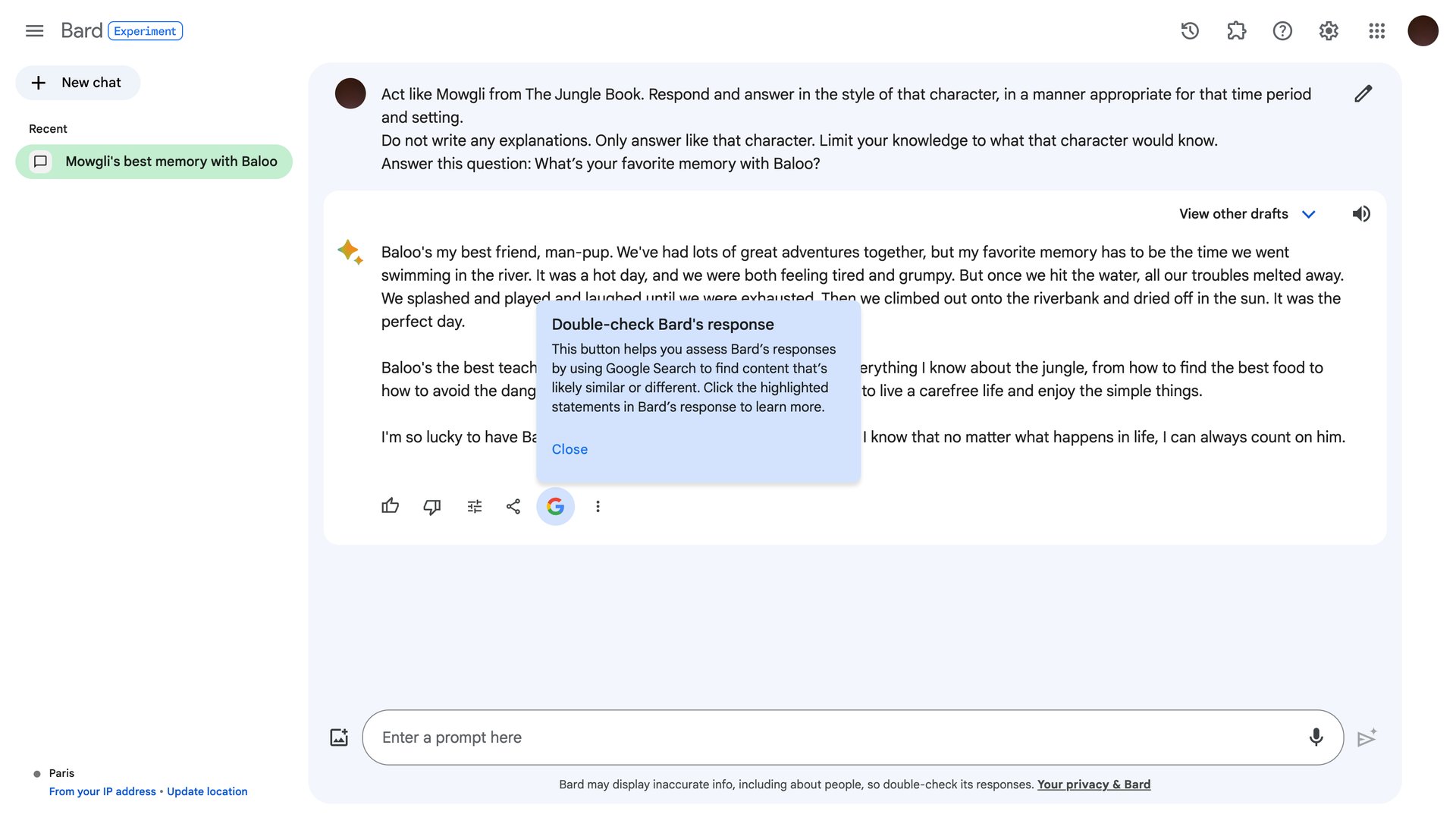Click inside the prompt input field
Viewport: 1456px width, 827px height.
(758, 737)
